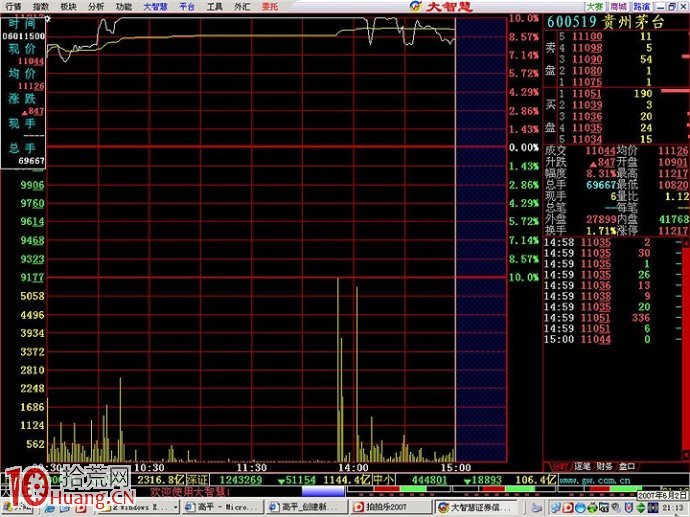
Task: Click the system clock showing 21:13
Action: point(673,508)
